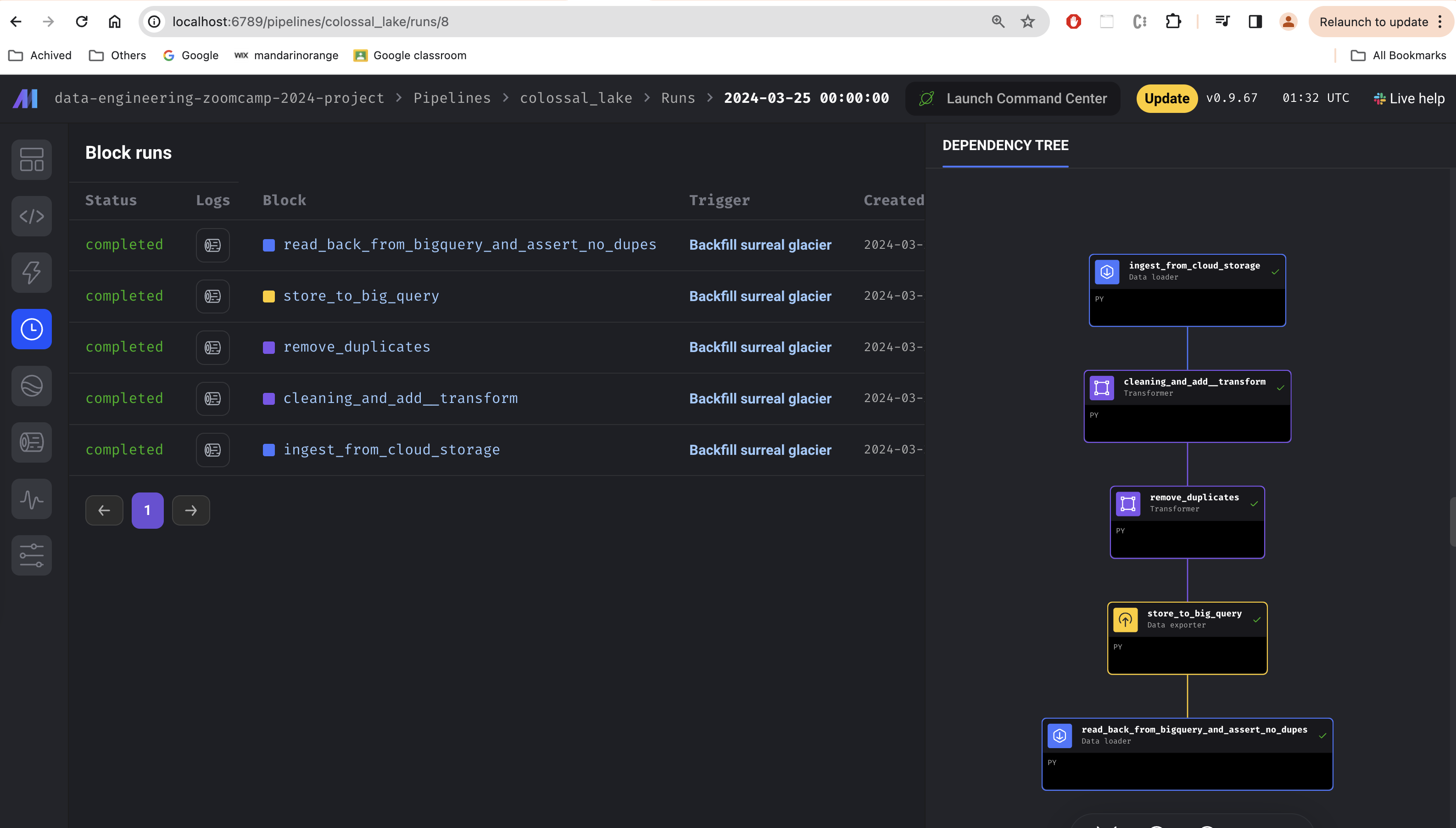Go to next page of block runs
The height and width of the screenshot is (828, 1456).
[x=191, y=511]
